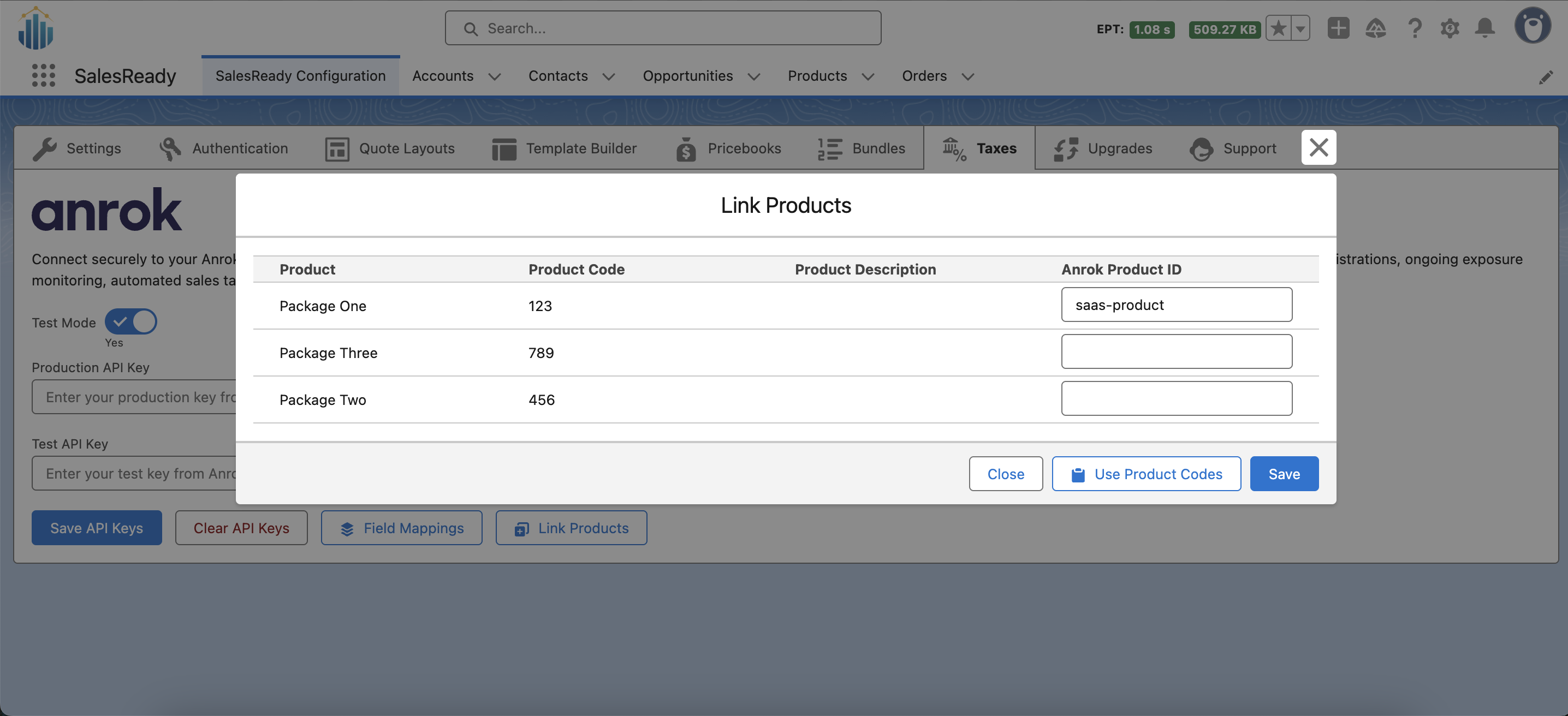Toggle the Test Mode switch
This screenshot has height=716, width=1568.
(x=131, y=322)
